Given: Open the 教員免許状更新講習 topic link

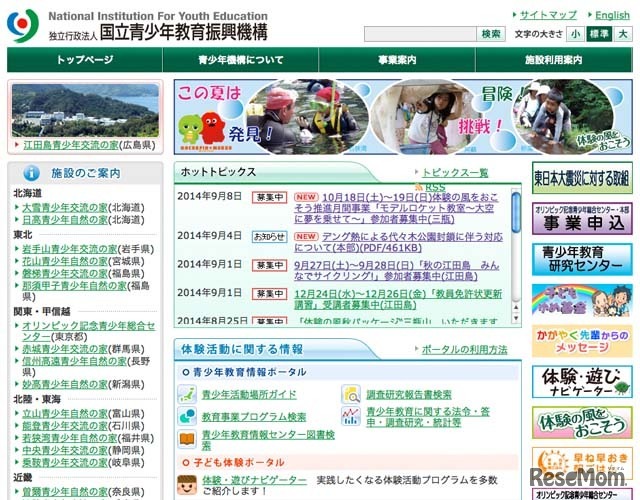Looking at the screenshot, I should (398, 300).
